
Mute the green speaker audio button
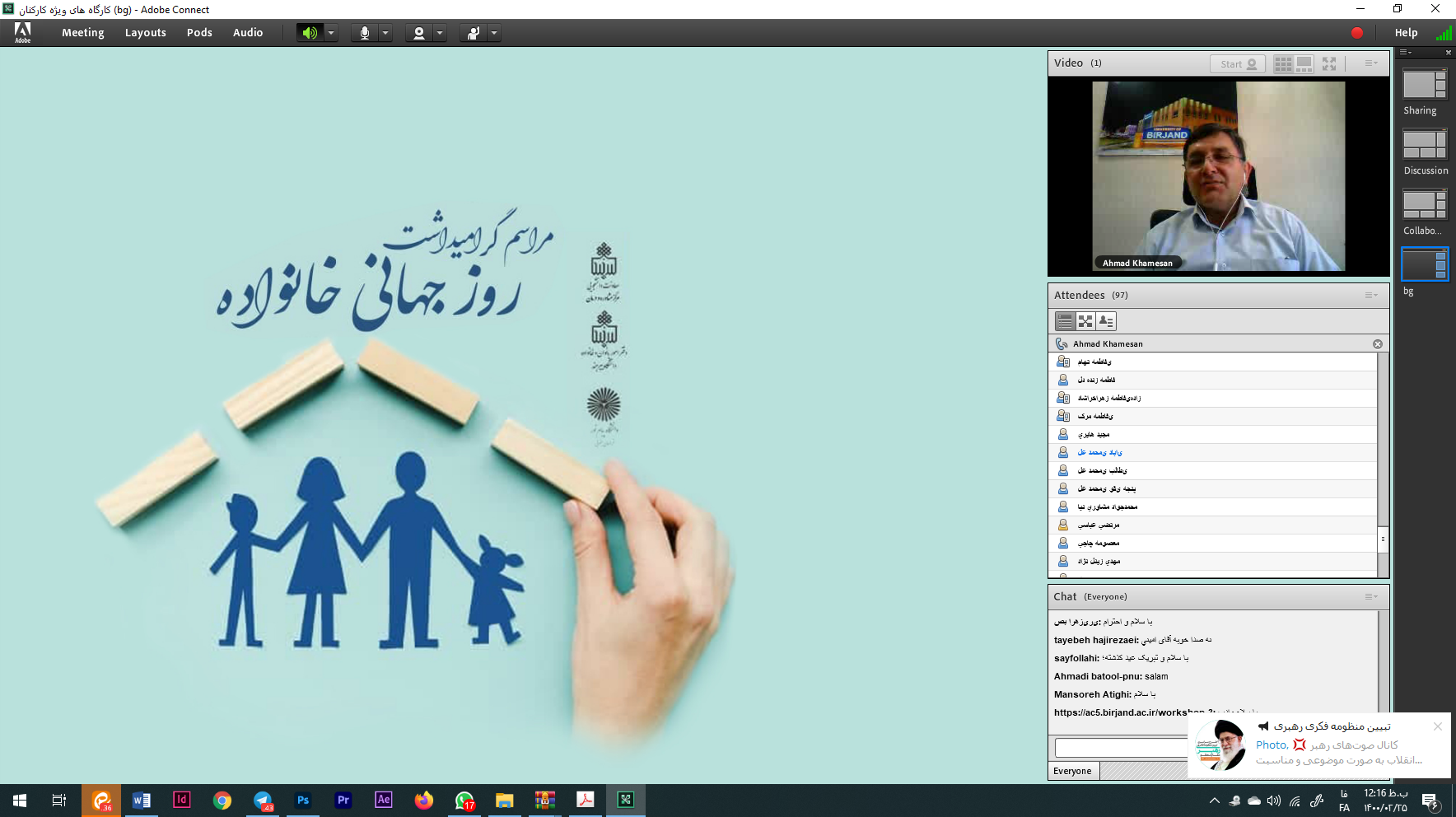310,33
